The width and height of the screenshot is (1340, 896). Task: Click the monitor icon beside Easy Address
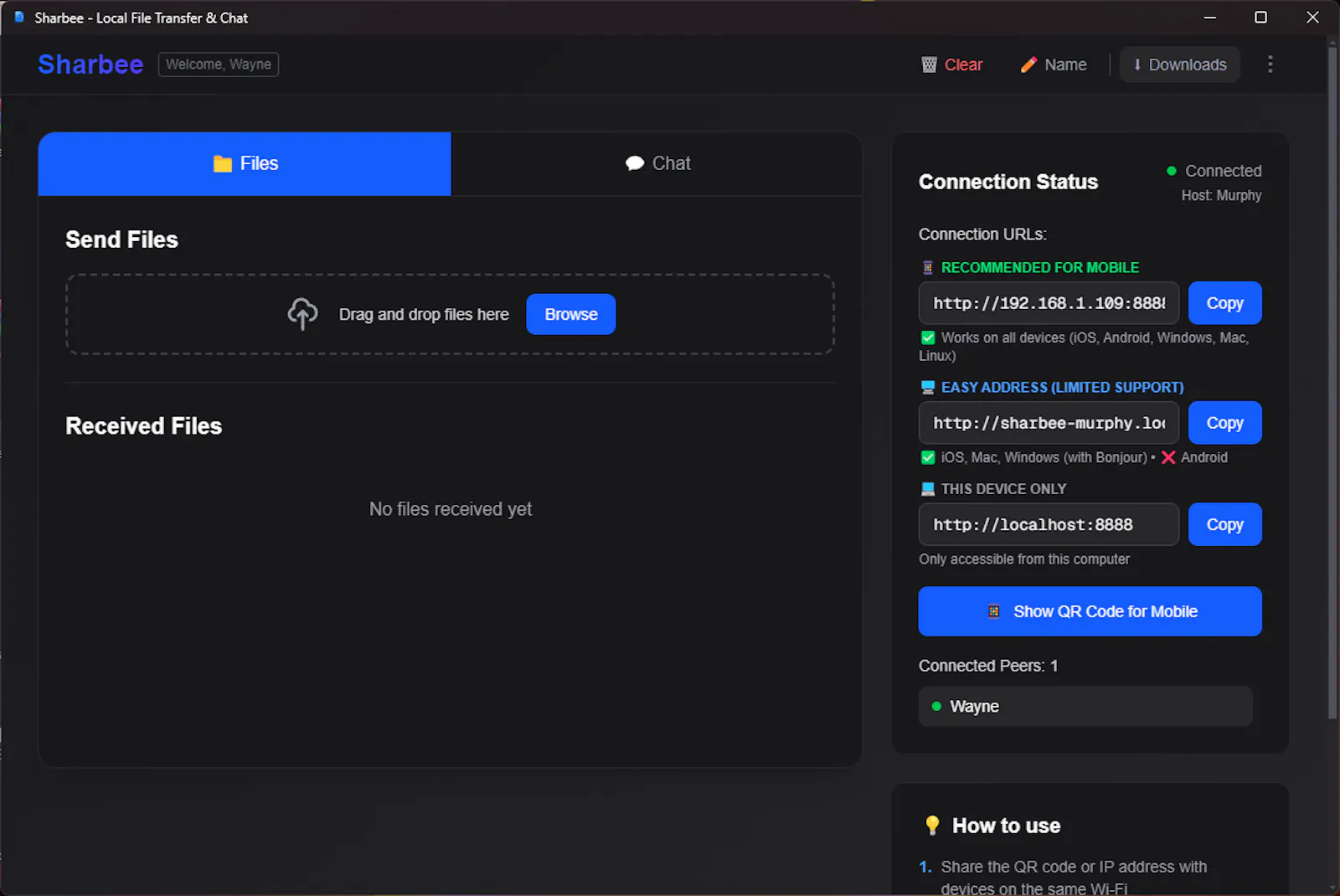pyautogui.click(x=928, y=388)
